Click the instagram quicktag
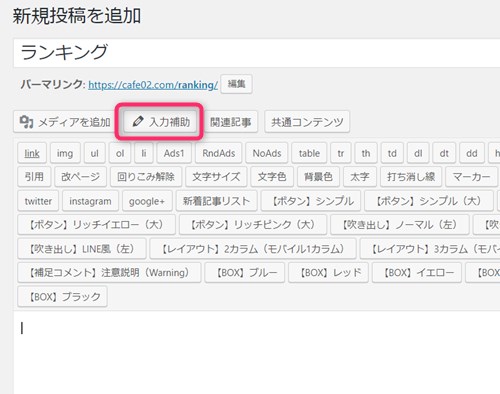The height and width of the screenshot is (394, 500). coord(90,201)
